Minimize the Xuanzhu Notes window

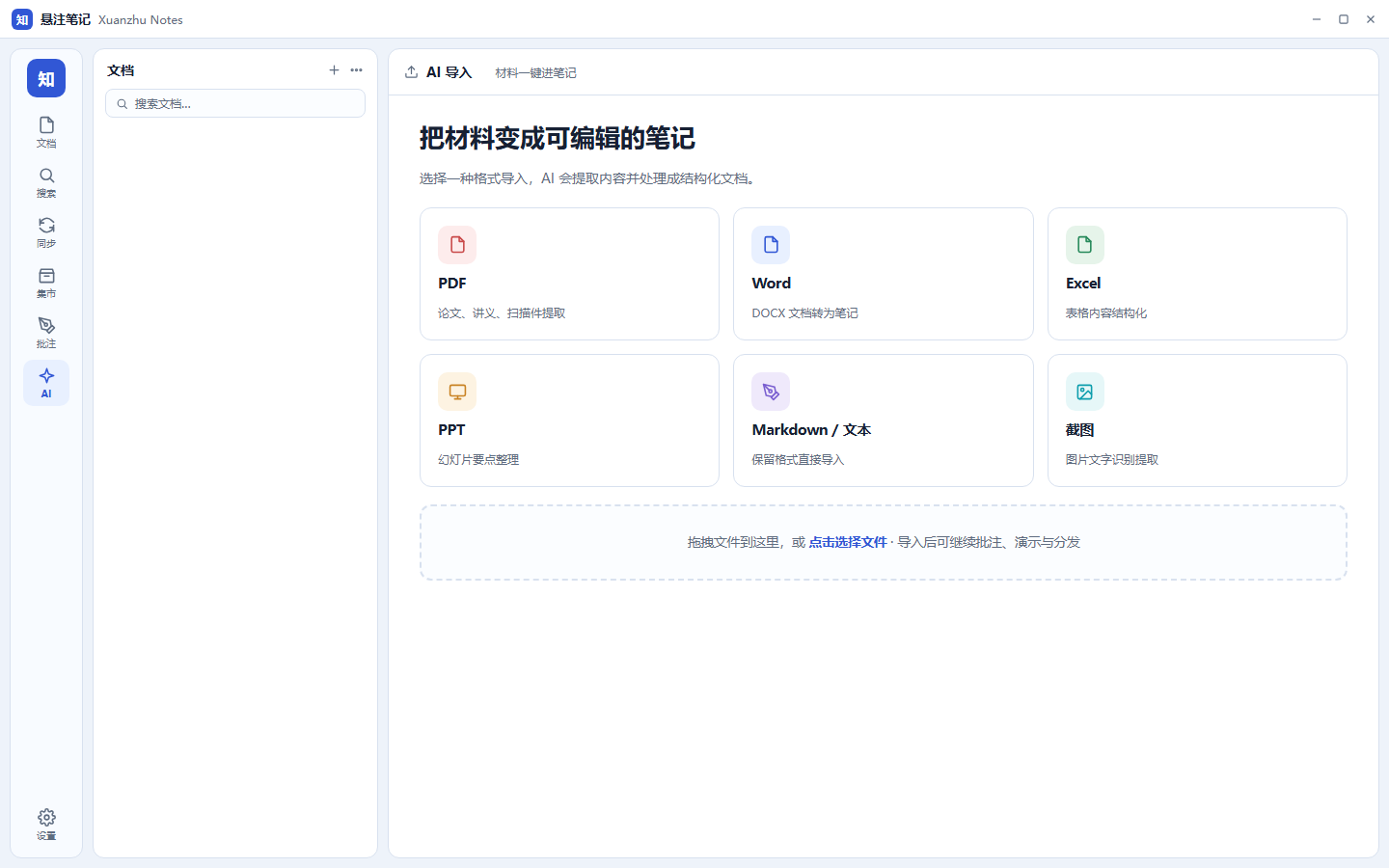pos(1317,19)
